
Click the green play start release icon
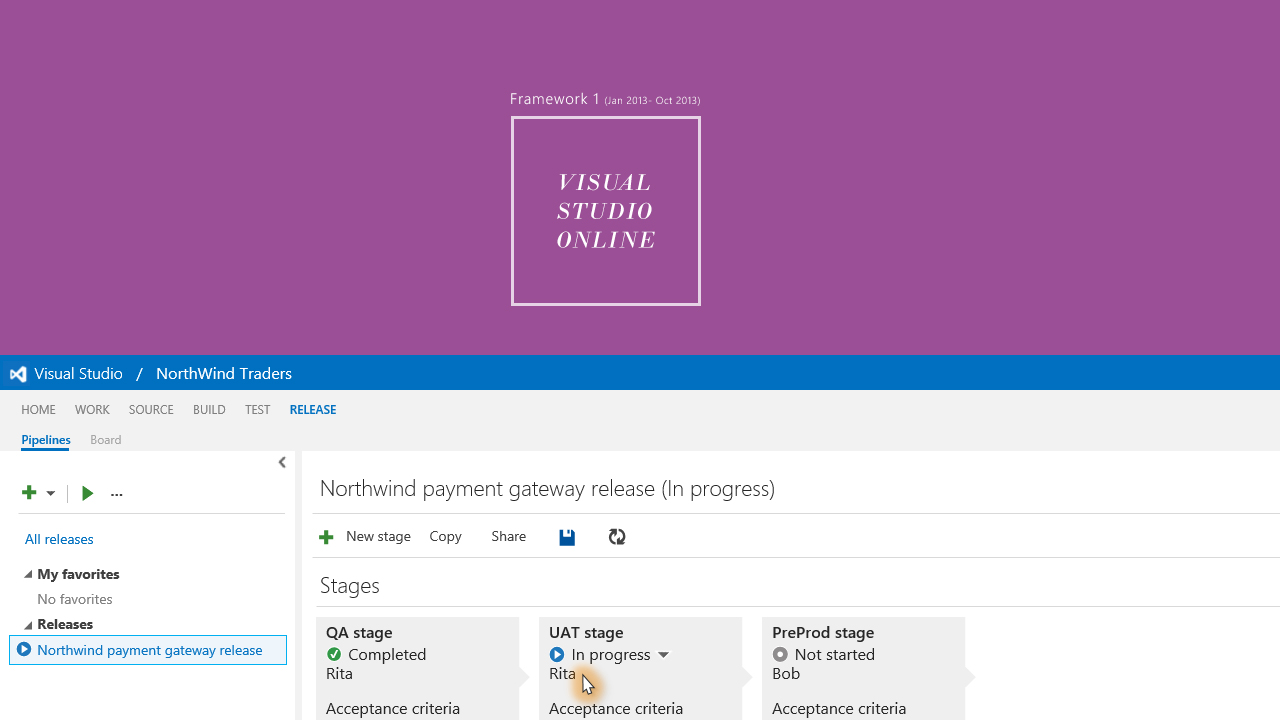click(88, 493)
